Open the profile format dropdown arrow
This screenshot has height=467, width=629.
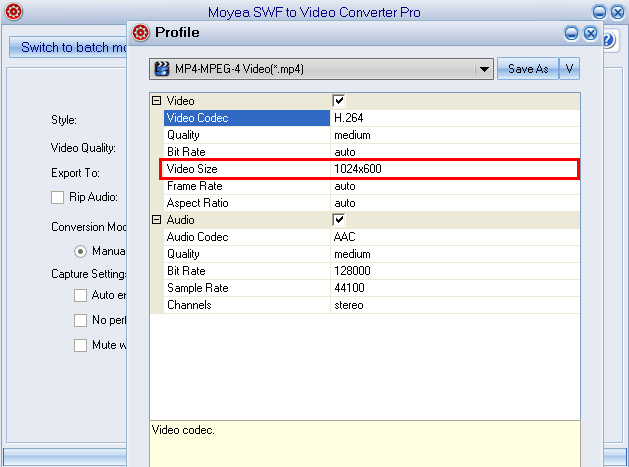pyautogui.click(x=484, y=69)
